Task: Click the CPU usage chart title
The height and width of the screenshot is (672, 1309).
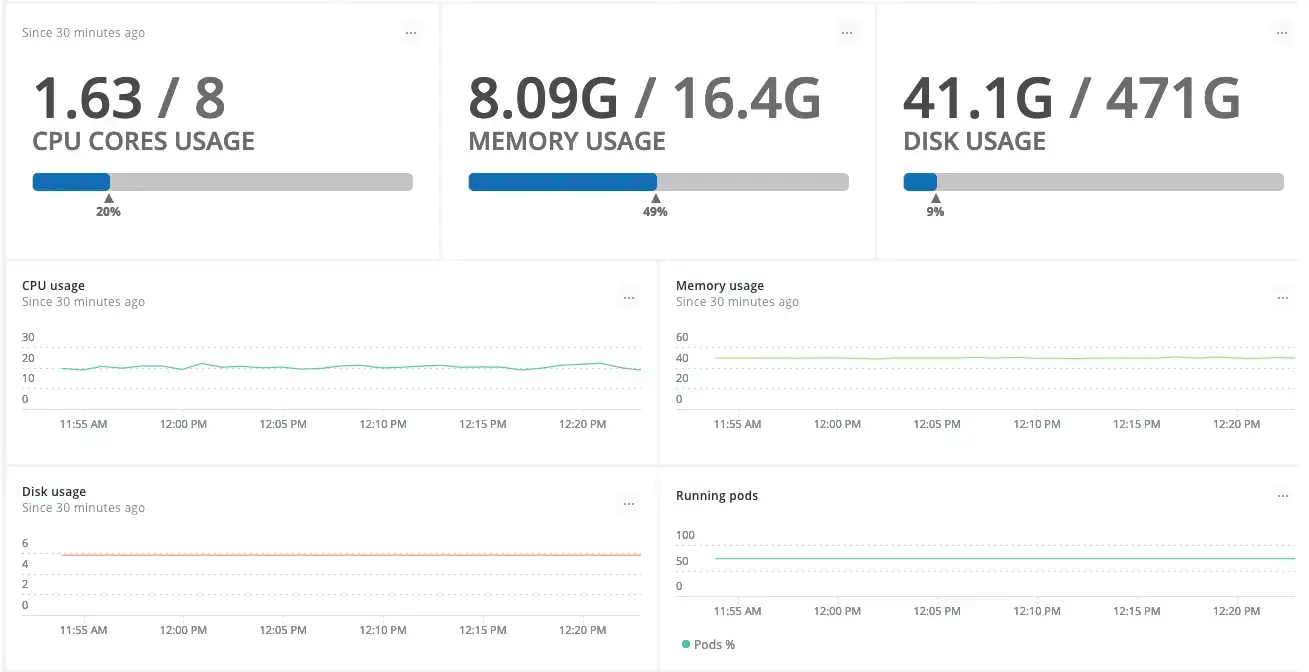Action: click(53, 286)
